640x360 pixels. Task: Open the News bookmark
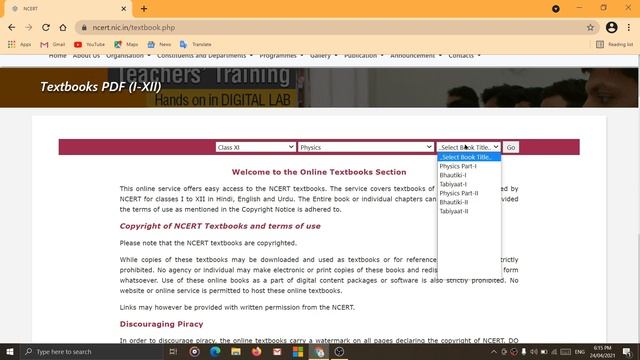(x=159, y=44)
